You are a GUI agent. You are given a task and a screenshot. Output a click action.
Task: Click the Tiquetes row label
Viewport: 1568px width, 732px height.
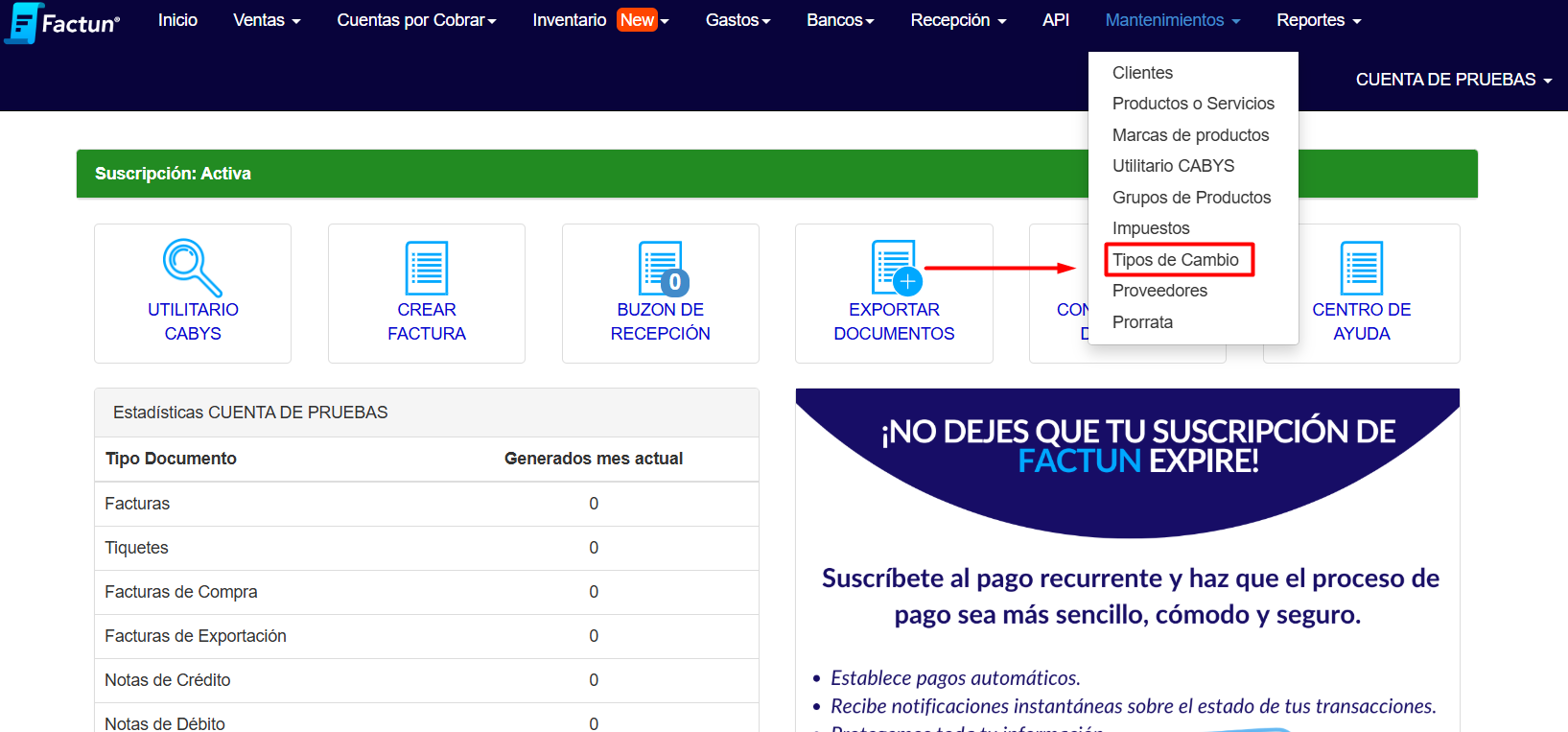click(136, 548)
